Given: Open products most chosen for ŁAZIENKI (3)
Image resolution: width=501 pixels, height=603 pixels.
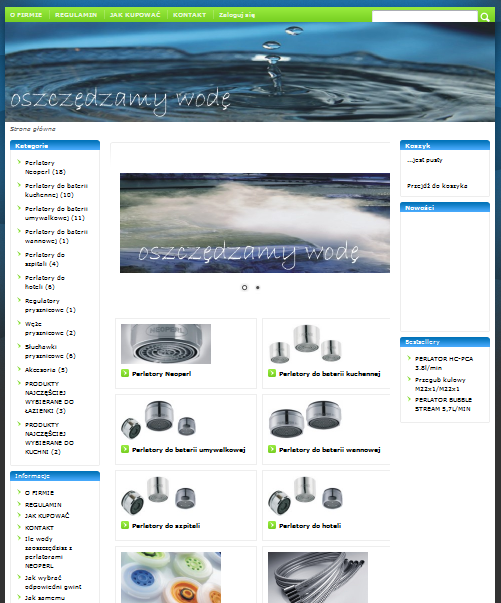Looking at the screenshot, I should [49, 397].
